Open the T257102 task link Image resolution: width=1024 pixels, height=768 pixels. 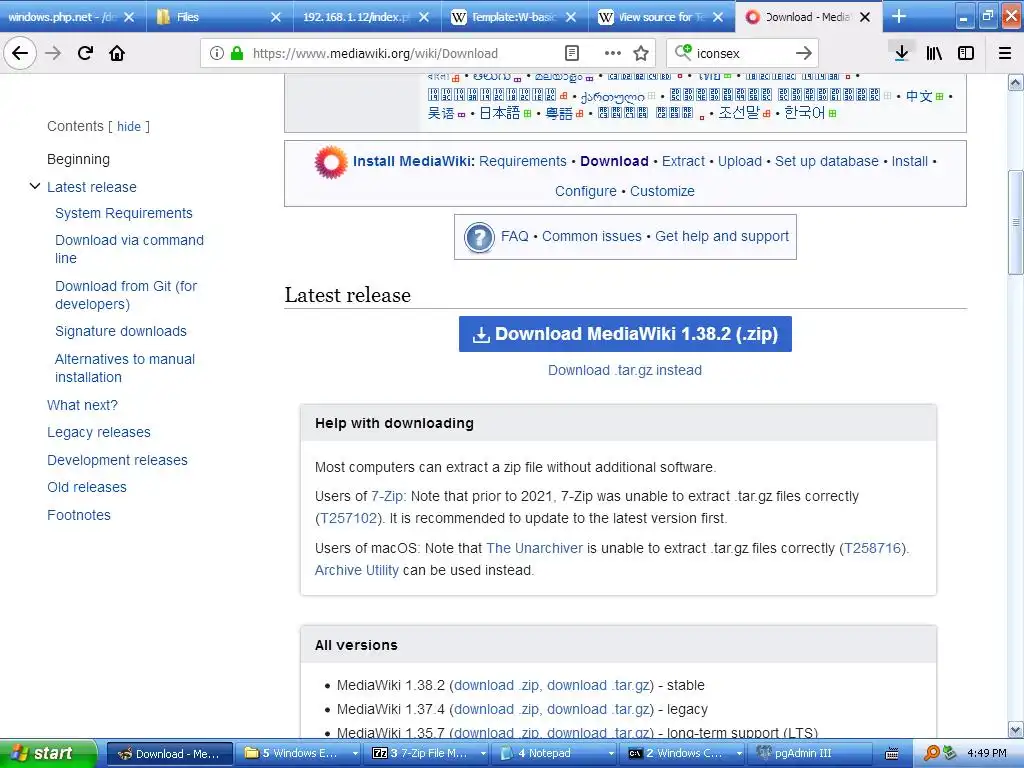click(x=349, y=519)
